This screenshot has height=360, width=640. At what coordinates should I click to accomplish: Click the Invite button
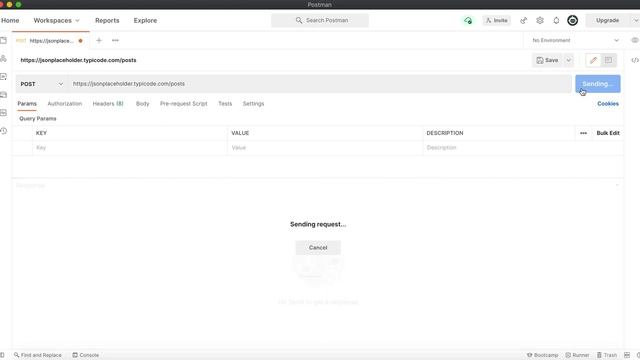(496, 20)
